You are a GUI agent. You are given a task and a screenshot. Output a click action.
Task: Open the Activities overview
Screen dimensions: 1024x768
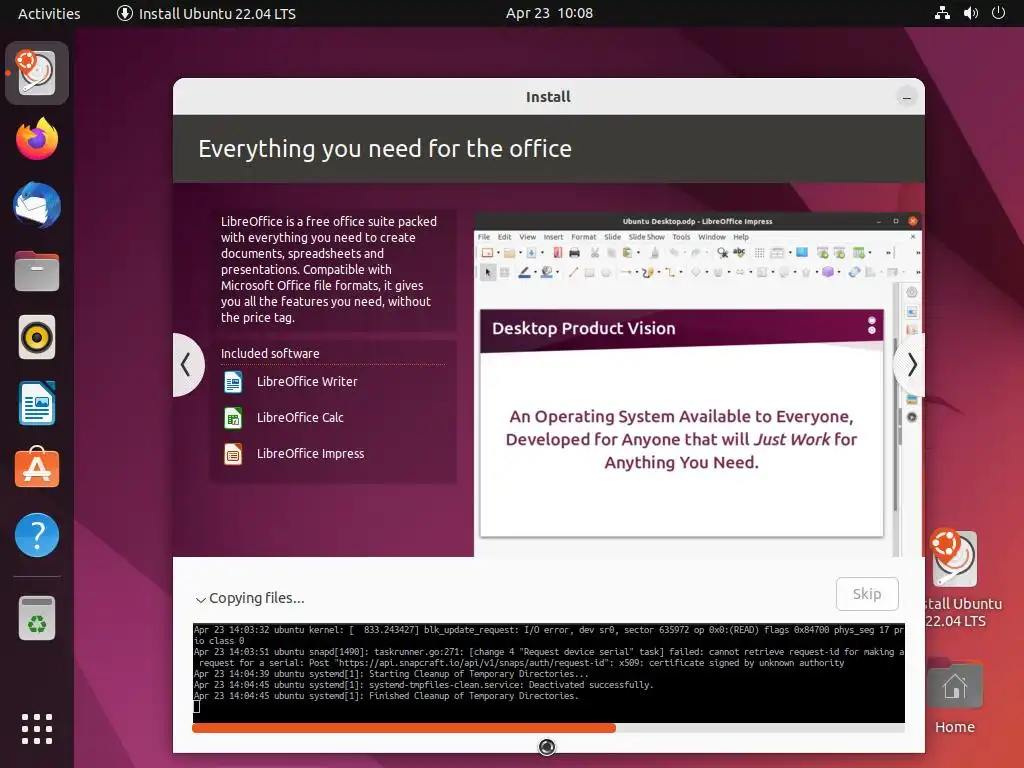[49, 13]
